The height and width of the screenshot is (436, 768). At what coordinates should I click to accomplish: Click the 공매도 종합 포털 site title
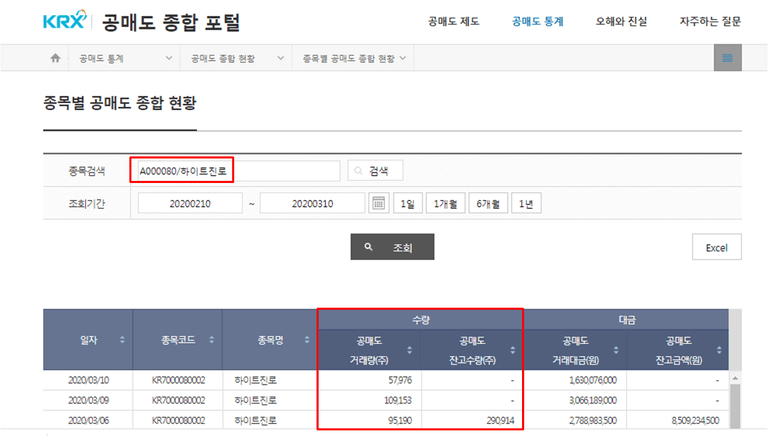click(171, 23)
